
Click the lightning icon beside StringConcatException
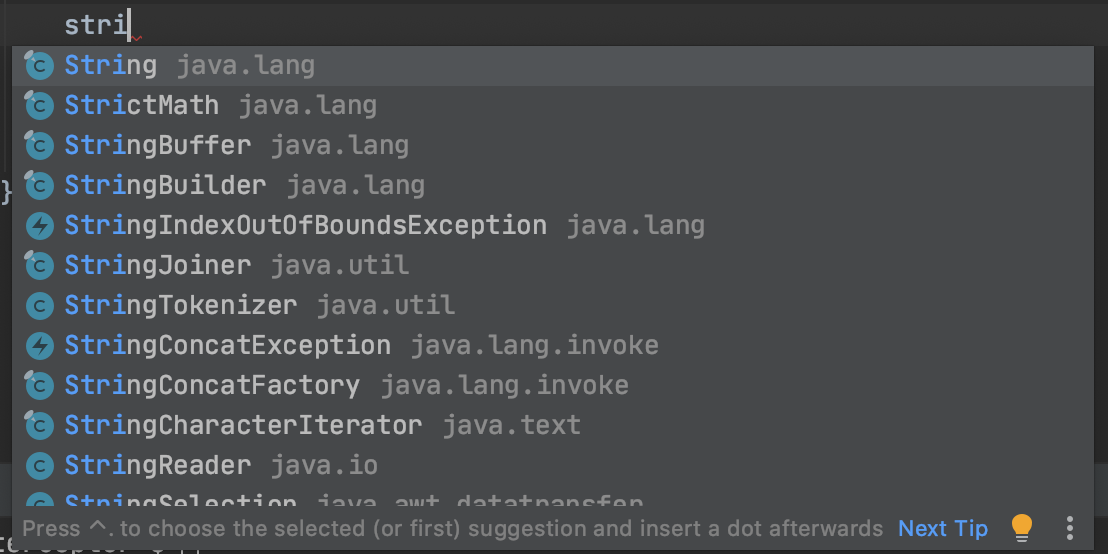[x=40, y=346]
